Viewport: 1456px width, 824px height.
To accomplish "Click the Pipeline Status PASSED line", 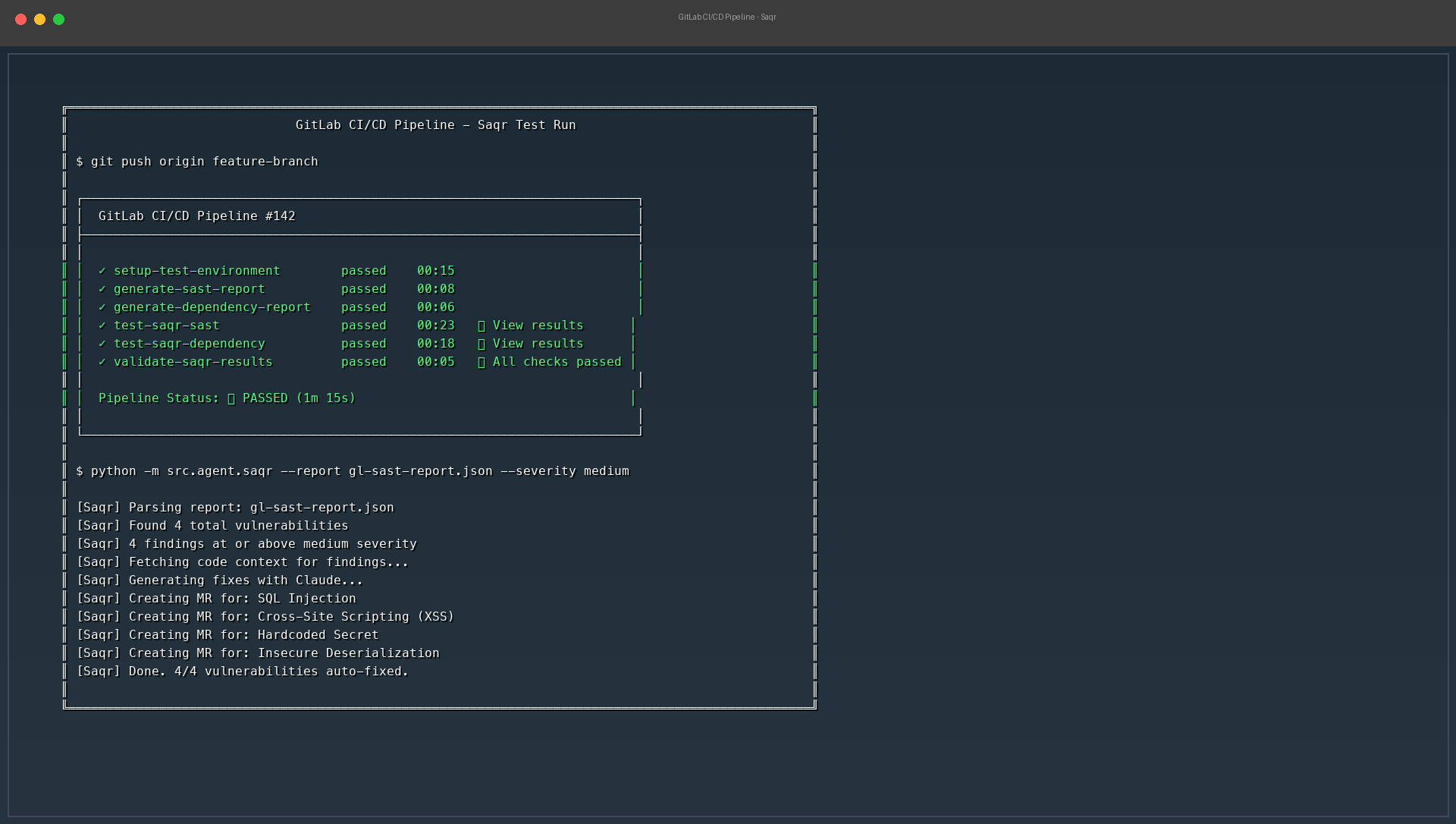I will point(227,398).
